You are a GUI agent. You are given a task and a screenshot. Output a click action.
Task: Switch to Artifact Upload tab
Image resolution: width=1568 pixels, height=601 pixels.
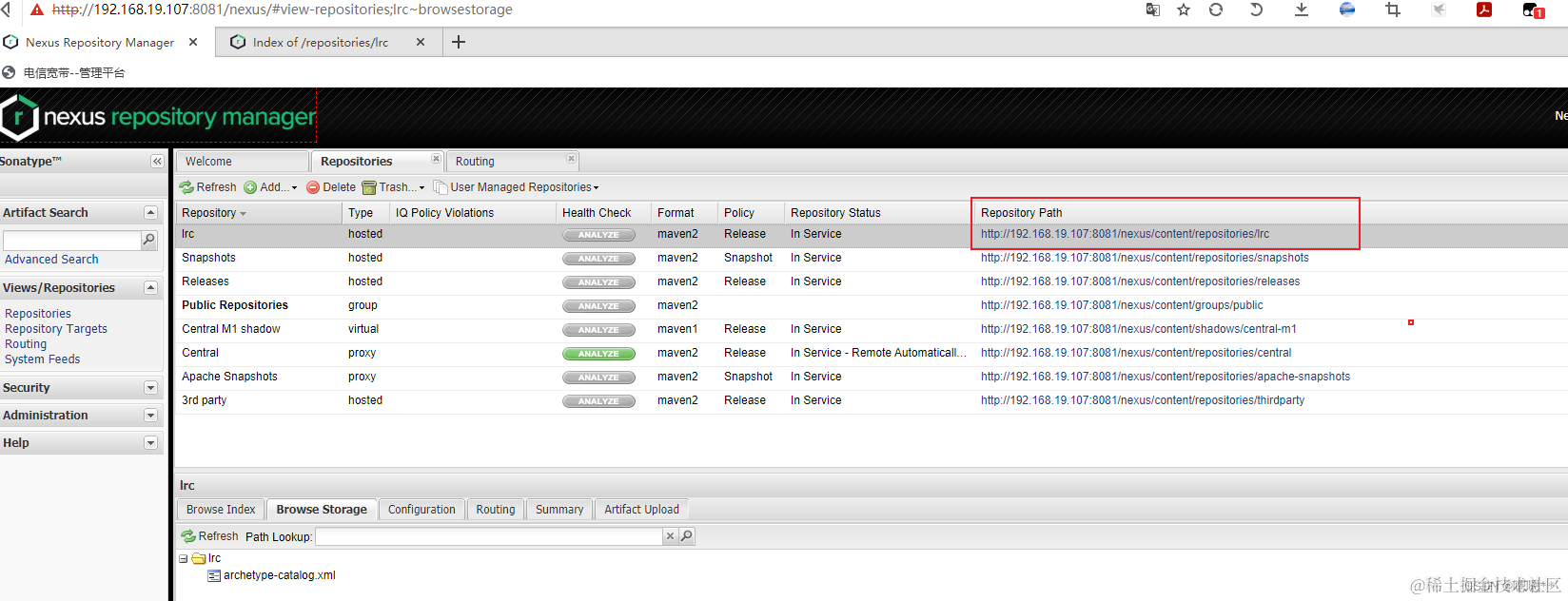pos(641,510)
